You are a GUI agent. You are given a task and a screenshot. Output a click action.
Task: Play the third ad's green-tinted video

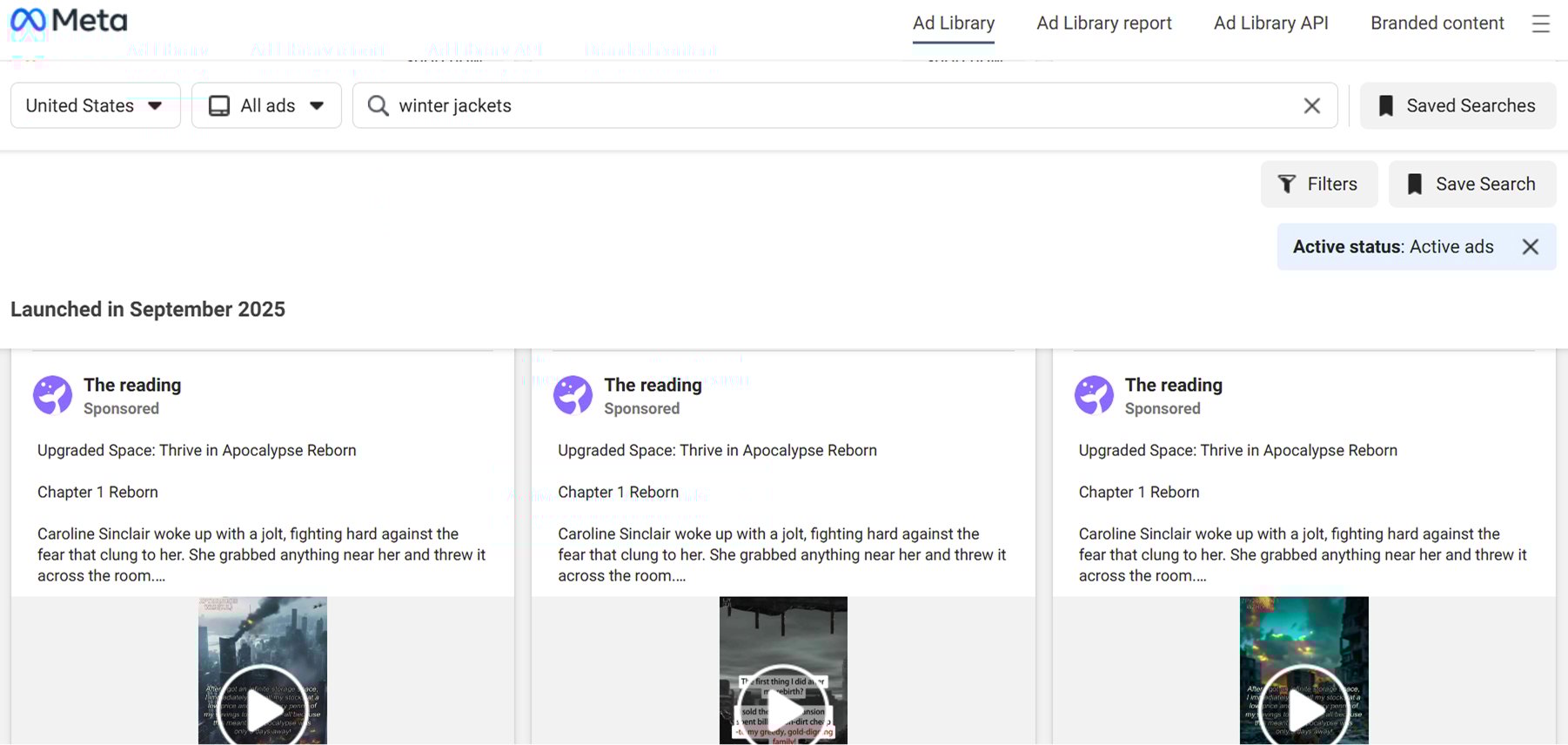click(x=1303, y=708)
